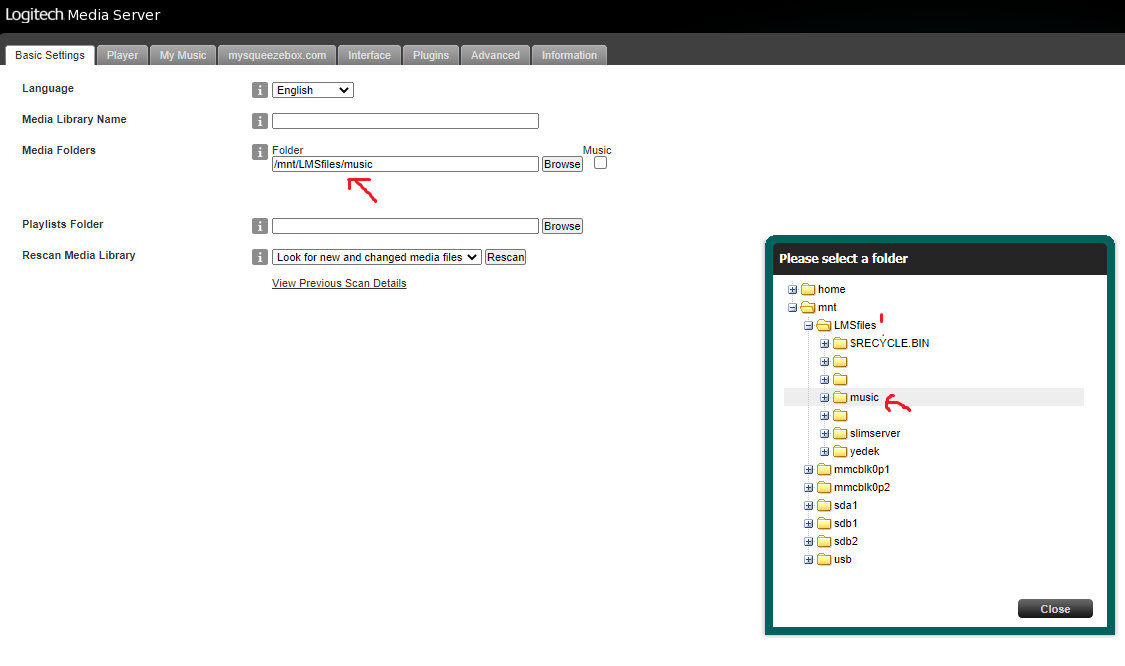Open View Previous Scan Details link
Image resolution: width=1125 pixels, height=666 pixels.
point(339,283)
